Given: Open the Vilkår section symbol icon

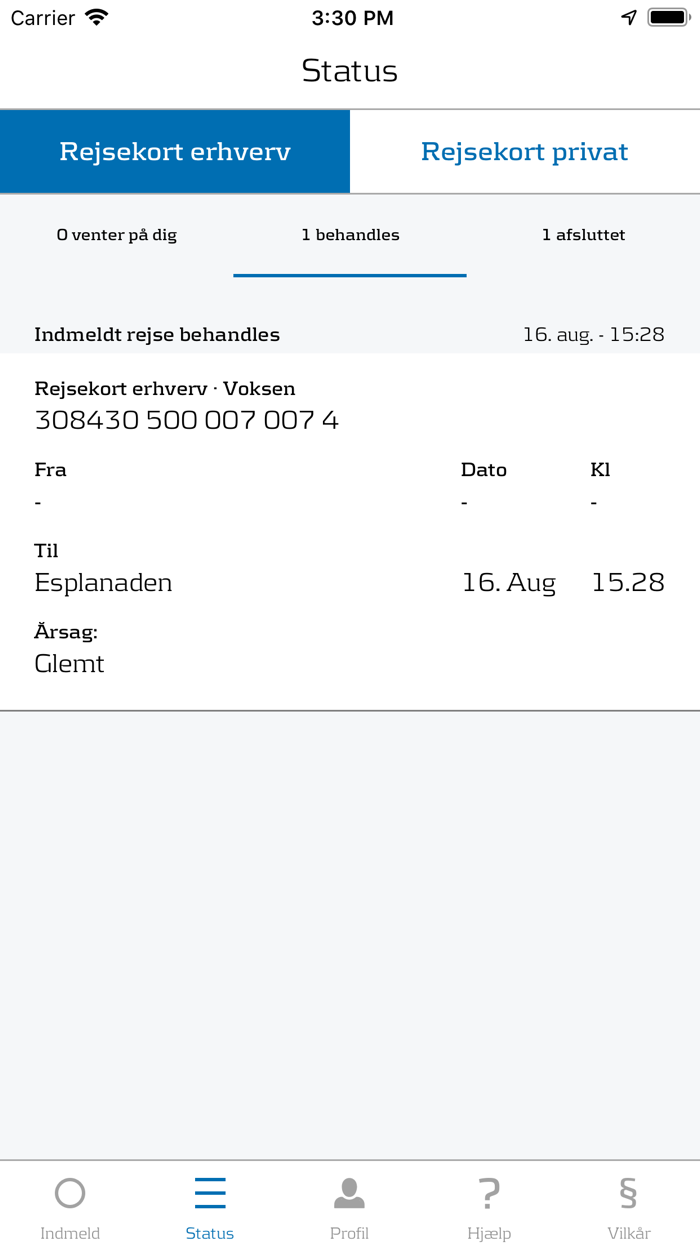Looking at the screenshot, I should click(628, 1192).
